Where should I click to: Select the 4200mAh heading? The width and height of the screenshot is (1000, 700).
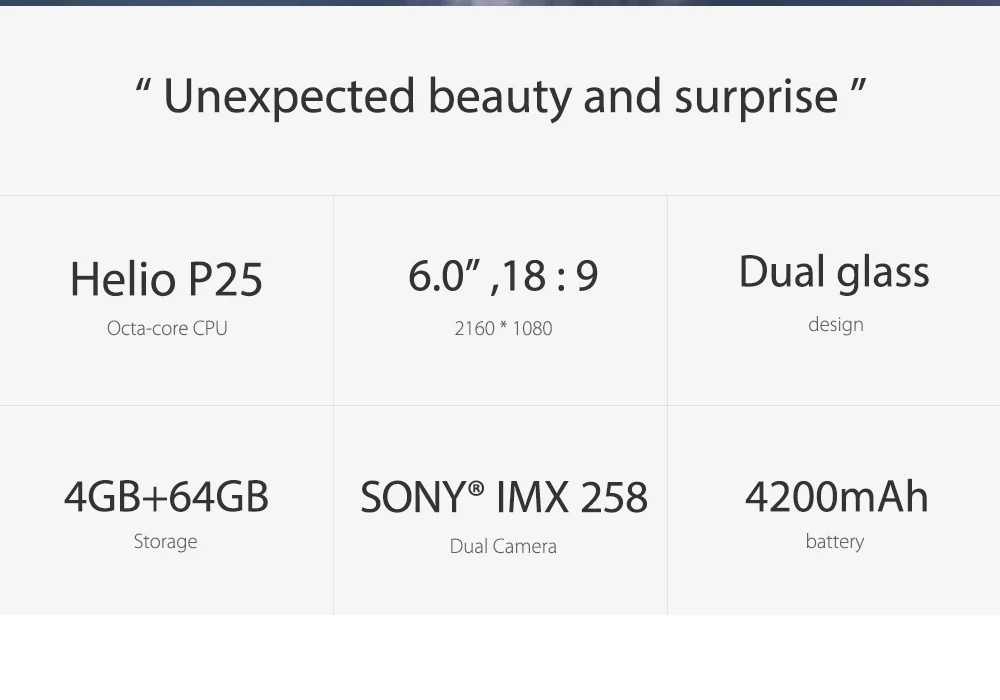coord(836,497)
